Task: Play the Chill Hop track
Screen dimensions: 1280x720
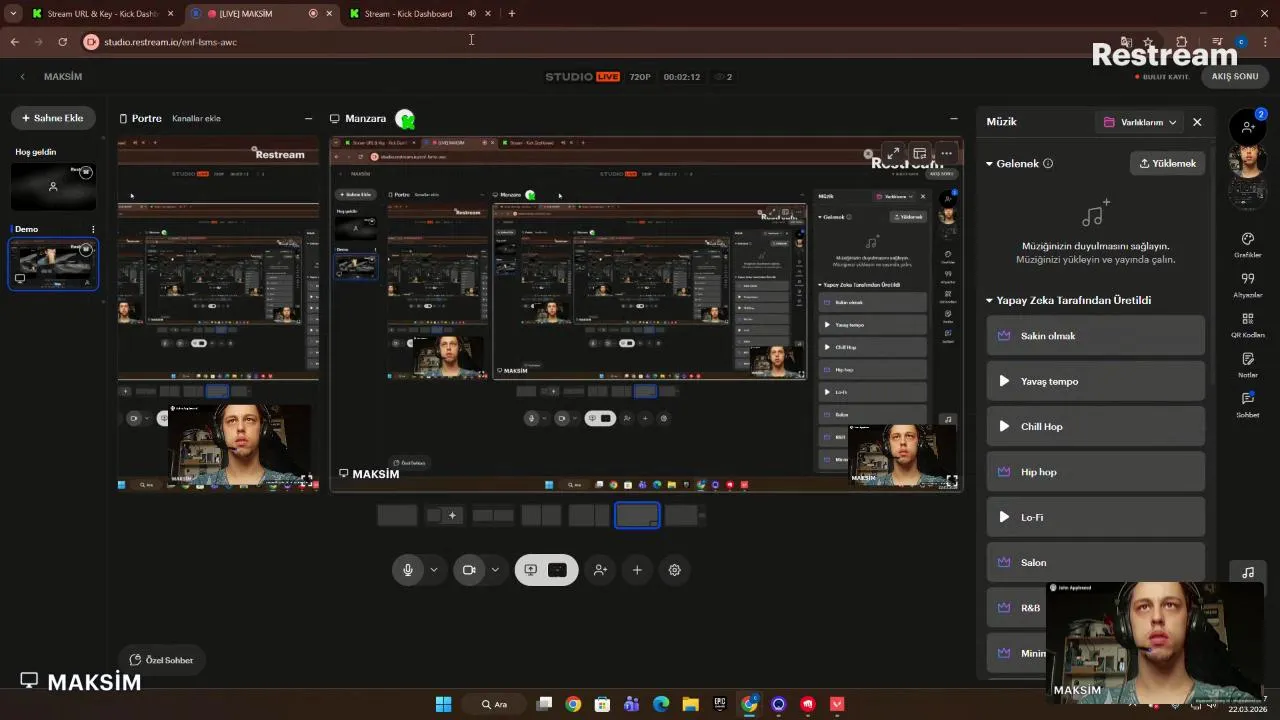Action: (1004, 426)
